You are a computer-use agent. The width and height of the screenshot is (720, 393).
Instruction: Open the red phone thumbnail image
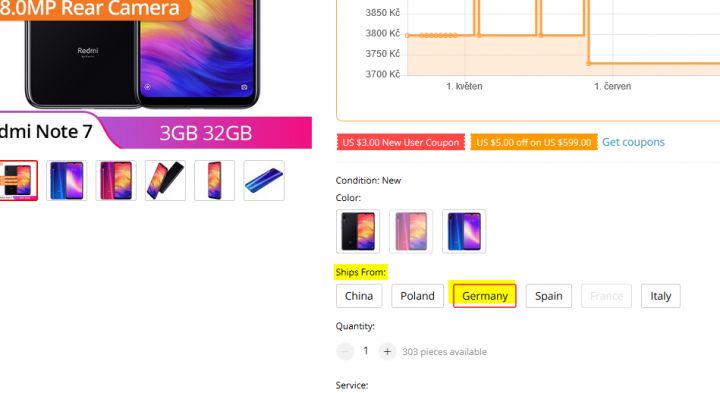[x=116, y=180]
